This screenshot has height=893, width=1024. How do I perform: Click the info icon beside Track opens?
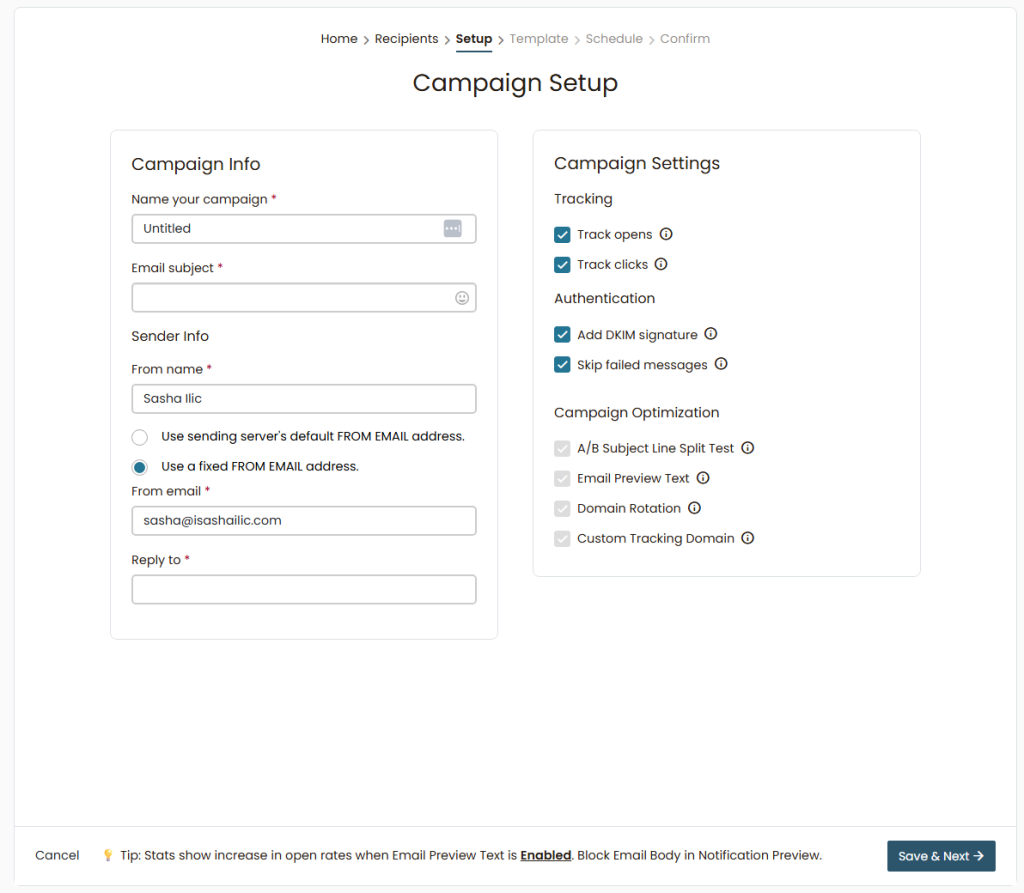pyautogui.click(x=666, y=234)
